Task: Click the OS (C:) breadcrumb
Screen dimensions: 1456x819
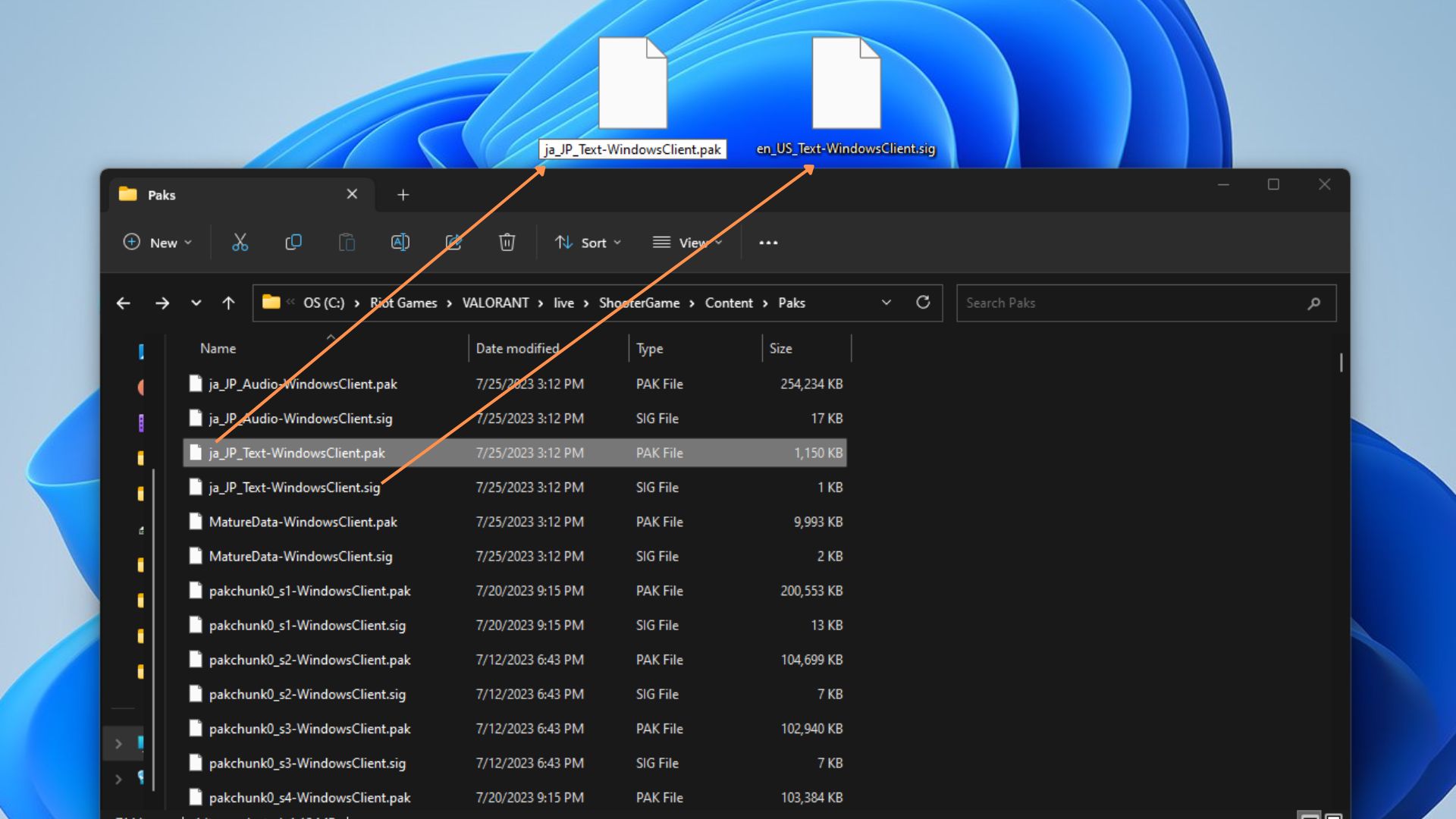Action: tap(324, 303)
